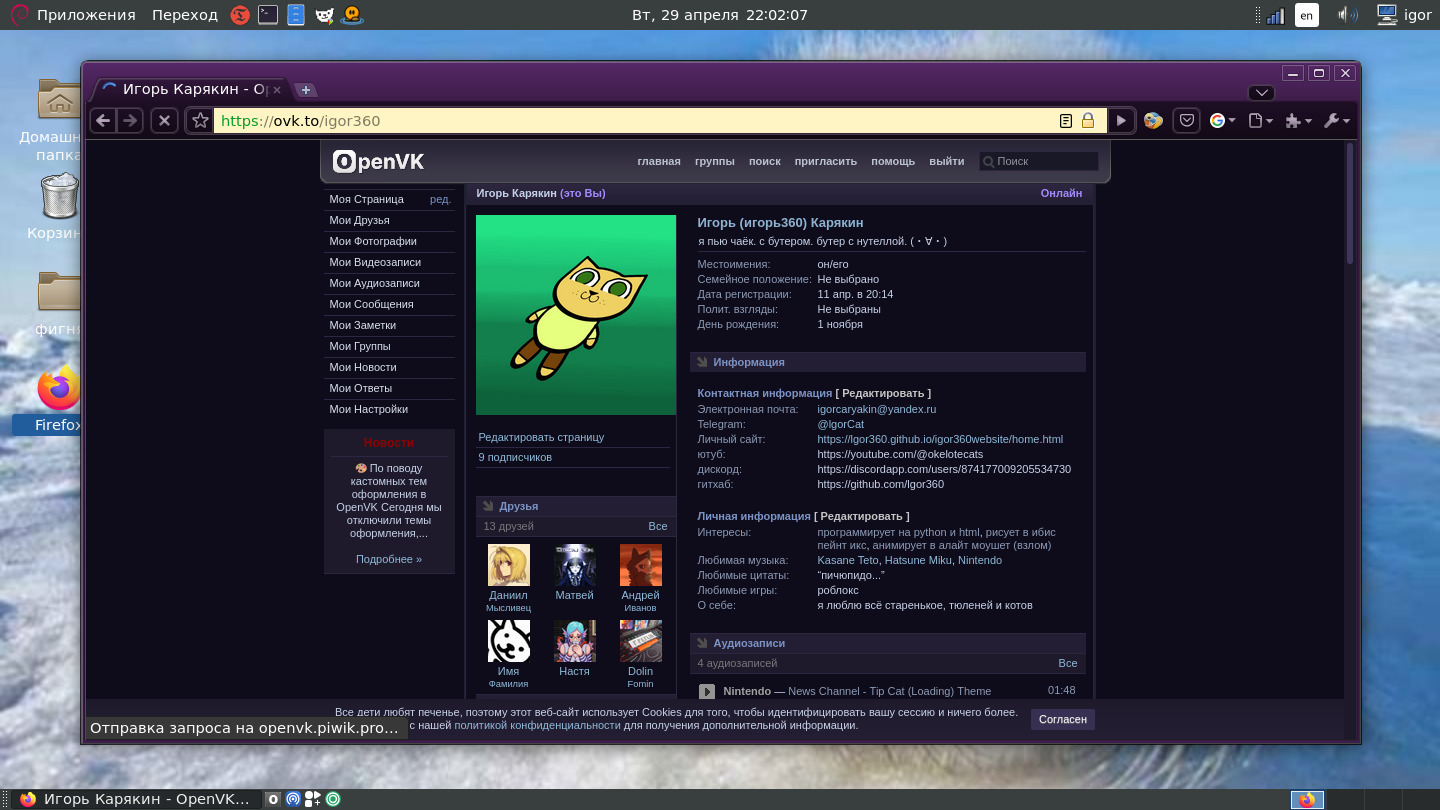This screenshot has width=1440, height=810.
Task: Launch terminal from the top panel
Action: coord(267,15)
